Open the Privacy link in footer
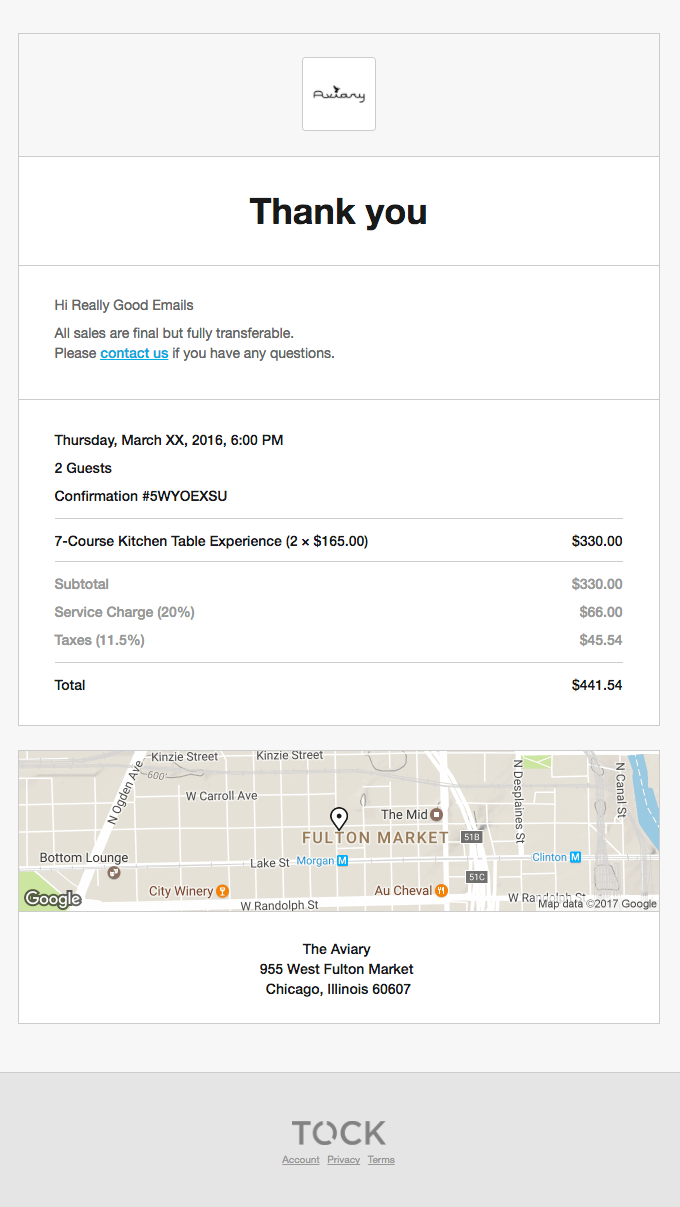The image size is (680, 1207). tap(343, 1159)
